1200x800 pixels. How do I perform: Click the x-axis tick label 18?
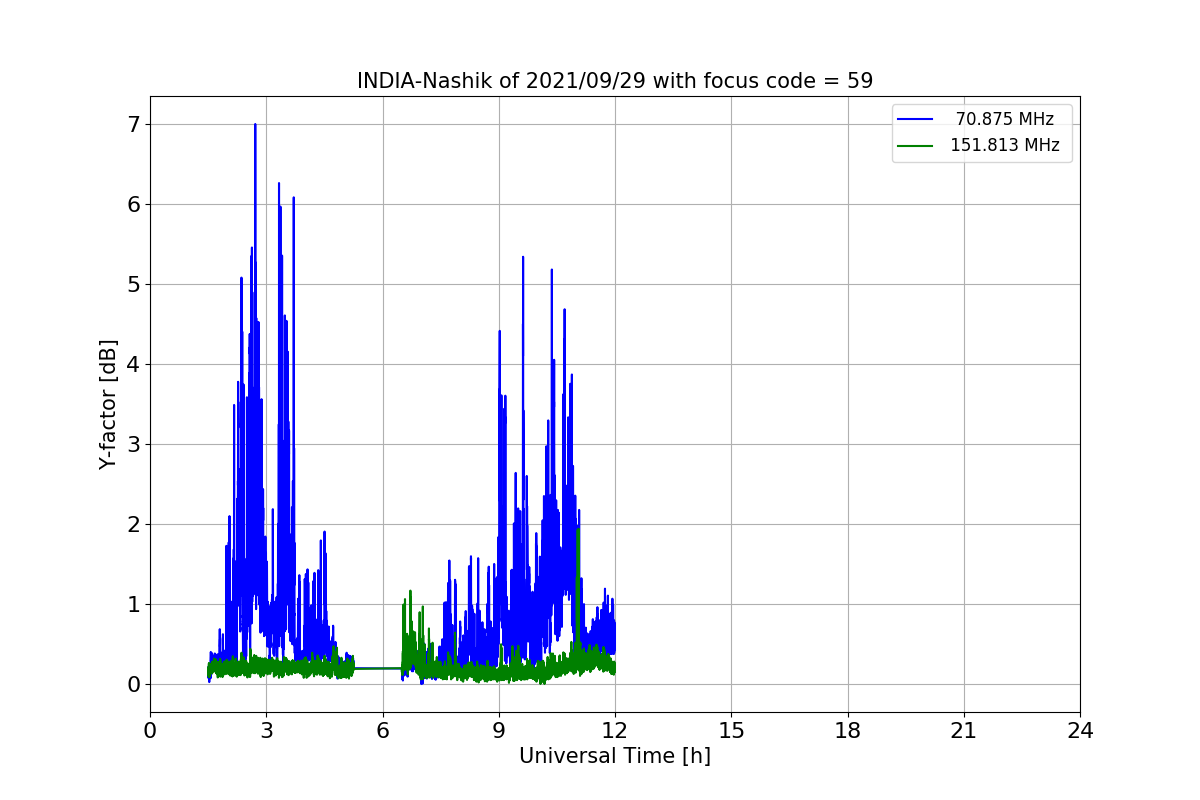[848, 731]
